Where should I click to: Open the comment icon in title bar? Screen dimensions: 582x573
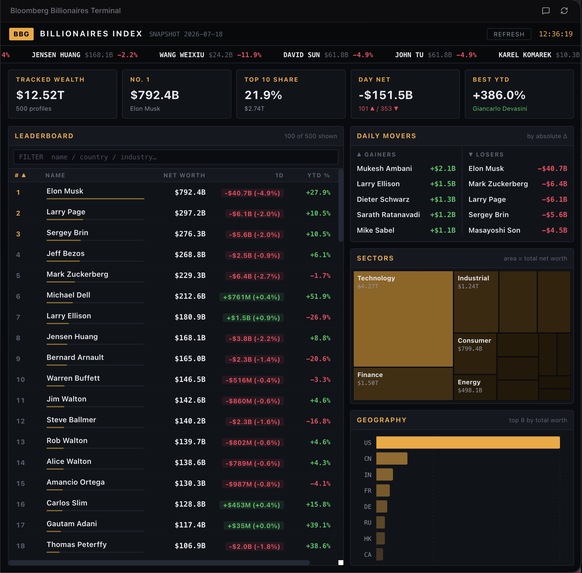click(x=546, y=10)
